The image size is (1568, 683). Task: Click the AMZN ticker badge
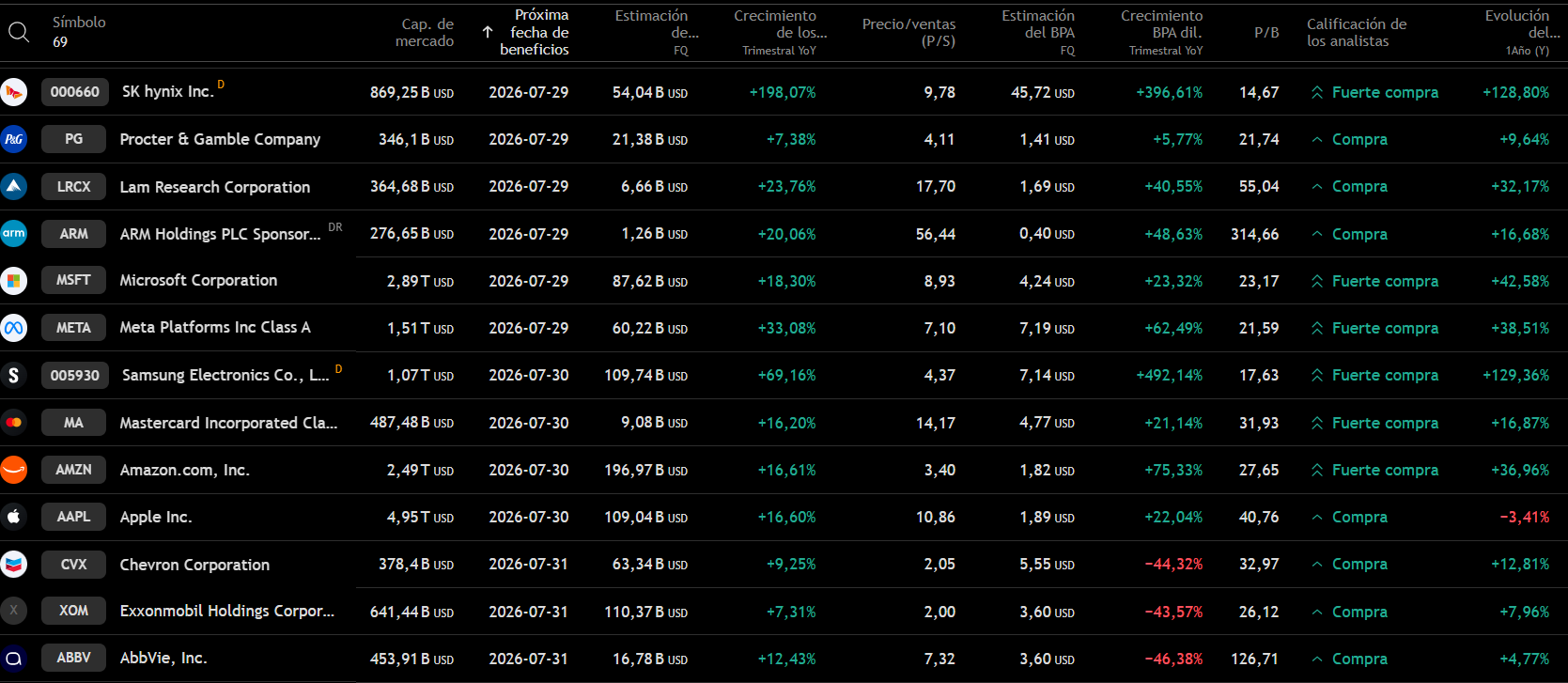click(73, 470)
